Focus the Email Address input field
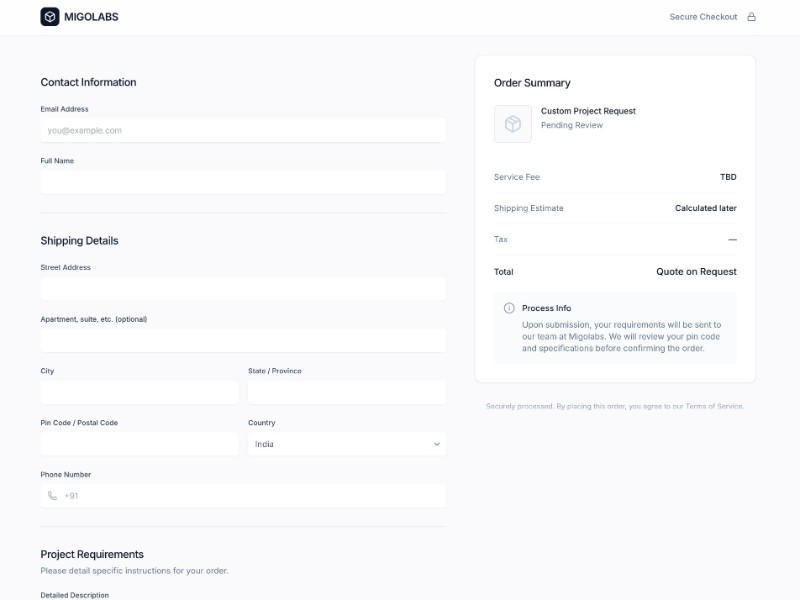 coord(243,130)
